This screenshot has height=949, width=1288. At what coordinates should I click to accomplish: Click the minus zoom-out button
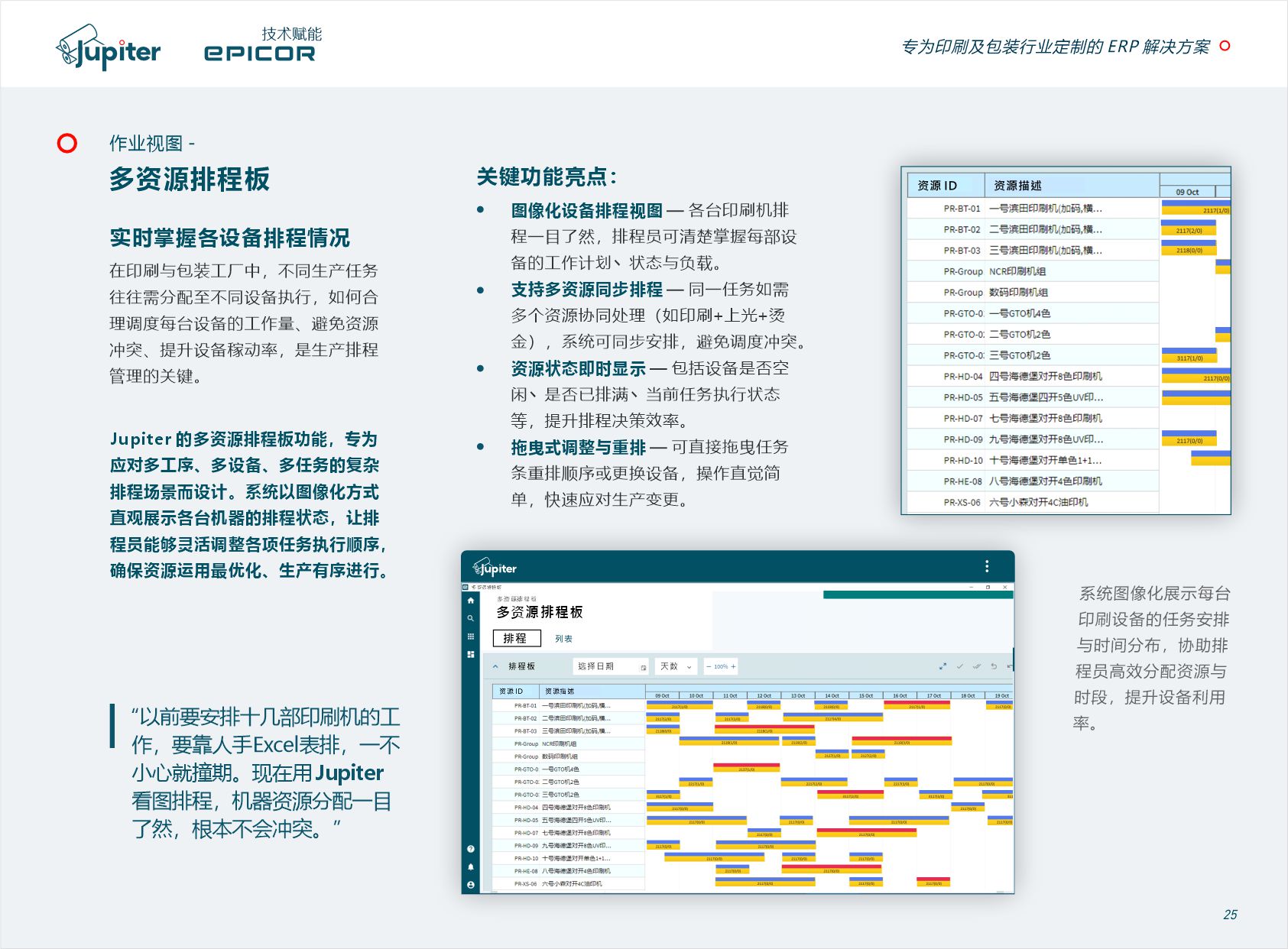coord(709,666)
